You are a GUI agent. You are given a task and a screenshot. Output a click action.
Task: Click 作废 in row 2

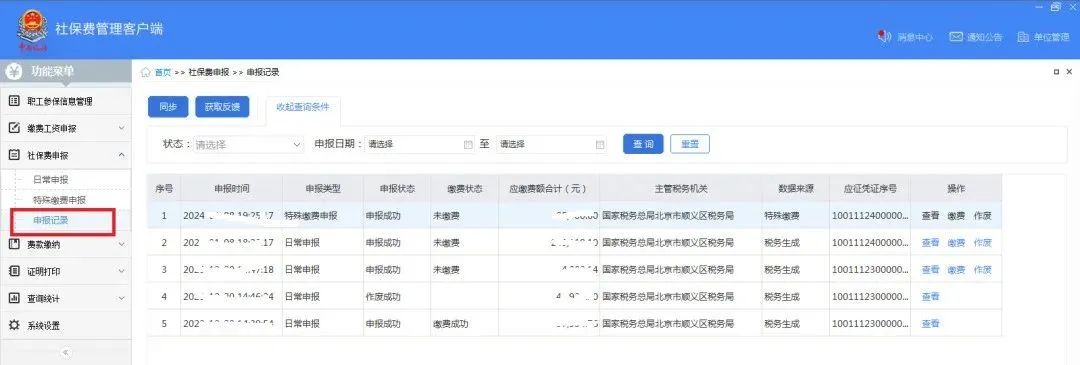982,243
